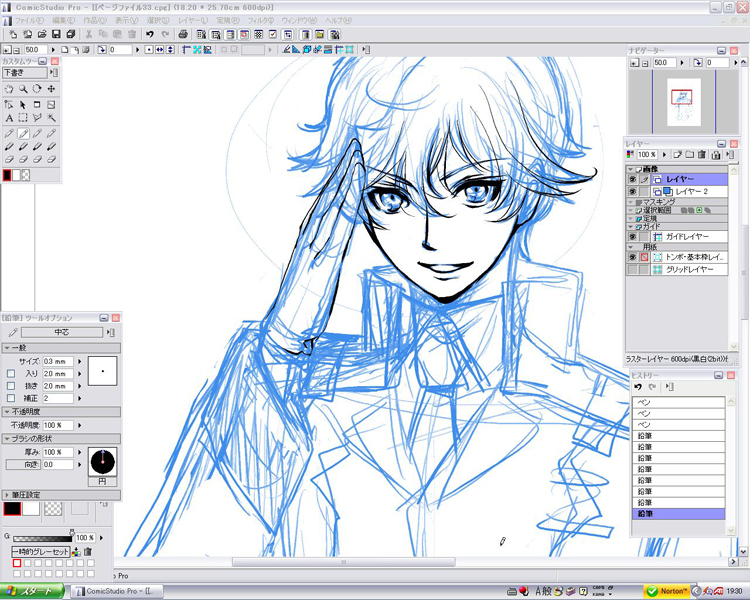This screenshot has width=750, height=600.
Task: Click the 下書き tool set button
Action: [x=25, y=73]
